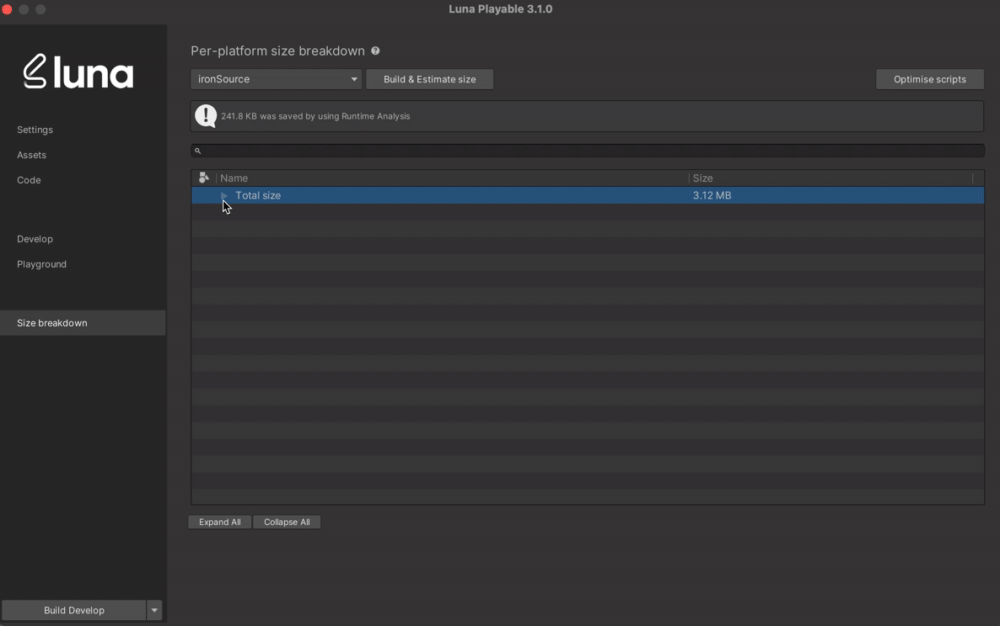This screenshot has height=626, width=1000.
Task: Click the Runtime Analysis saved message text
Action: click(x=315, y=116)
